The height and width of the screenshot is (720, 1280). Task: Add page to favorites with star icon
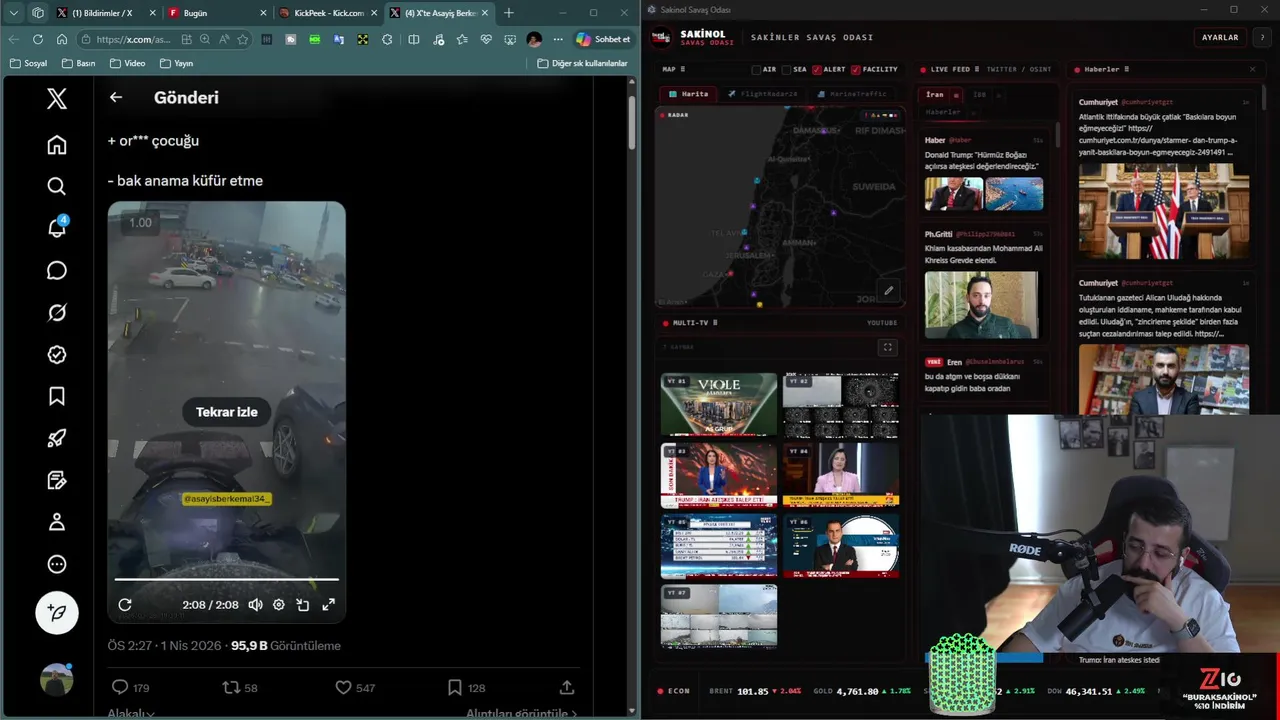pyautogui.click(x=242, y=39)
